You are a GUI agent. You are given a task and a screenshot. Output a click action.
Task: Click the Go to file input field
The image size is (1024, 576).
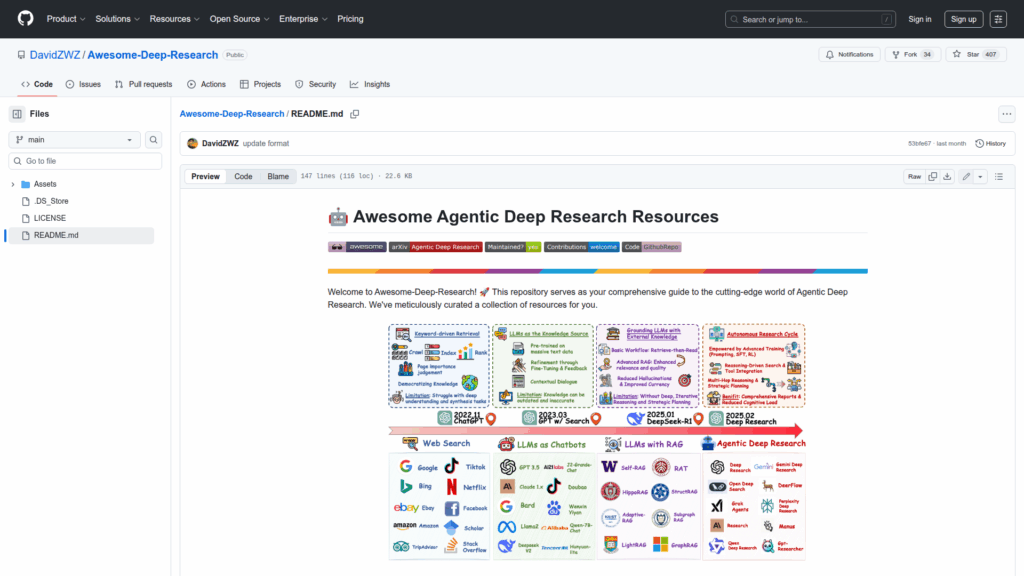[x=85, y=161]
